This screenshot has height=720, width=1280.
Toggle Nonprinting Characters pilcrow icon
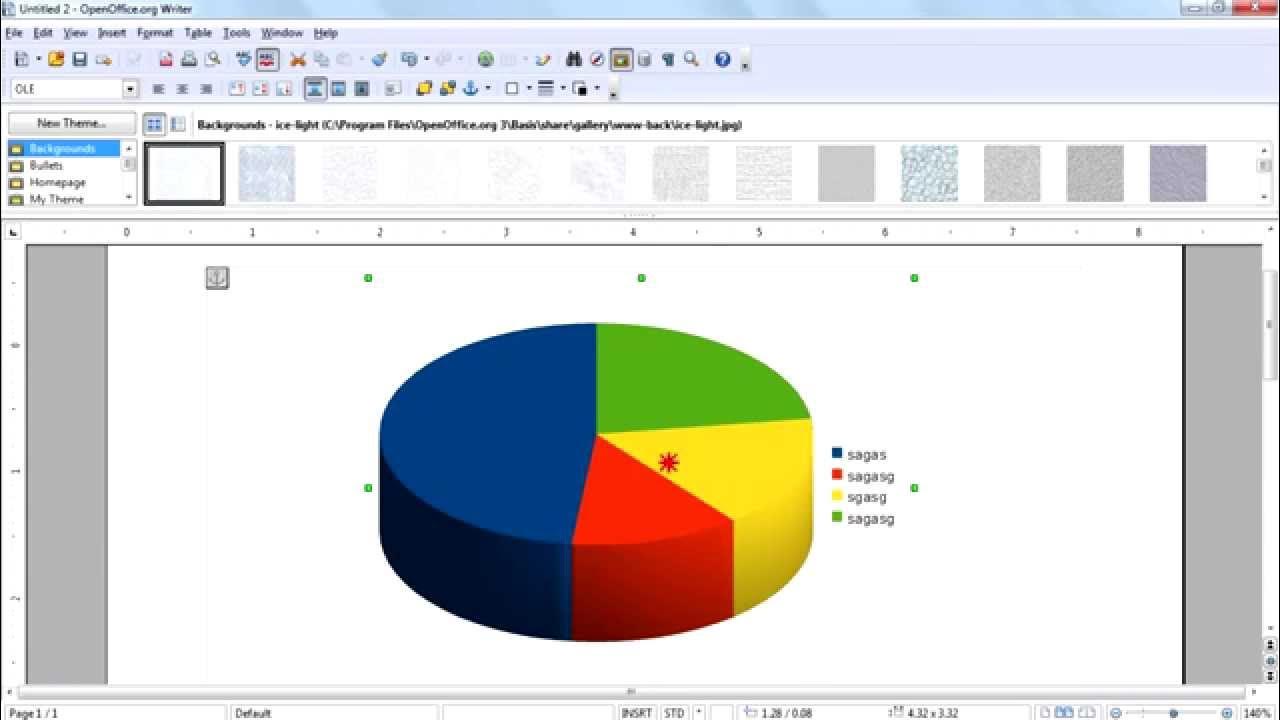coord(668,59)
